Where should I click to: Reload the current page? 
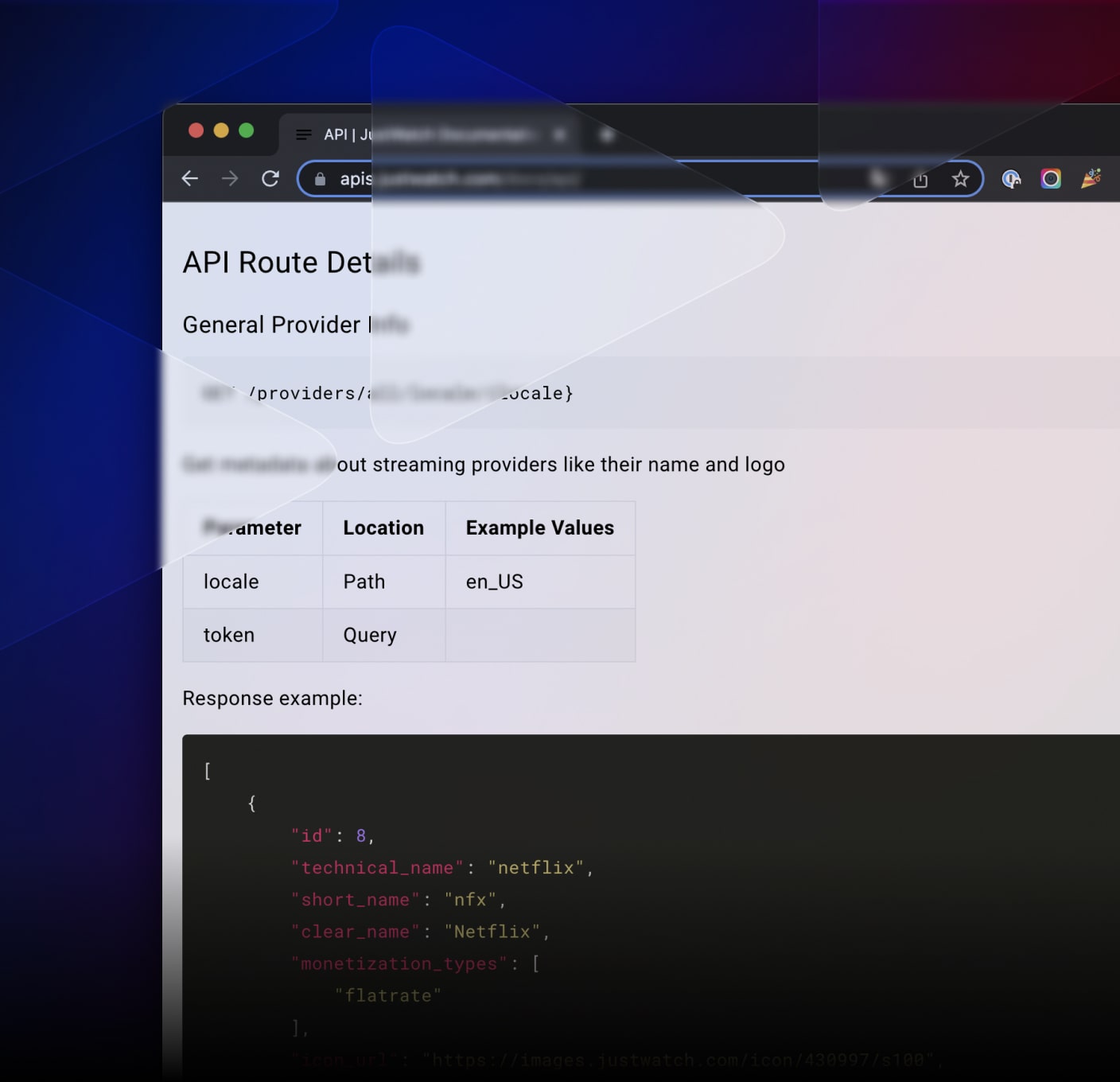coord(270,178)
